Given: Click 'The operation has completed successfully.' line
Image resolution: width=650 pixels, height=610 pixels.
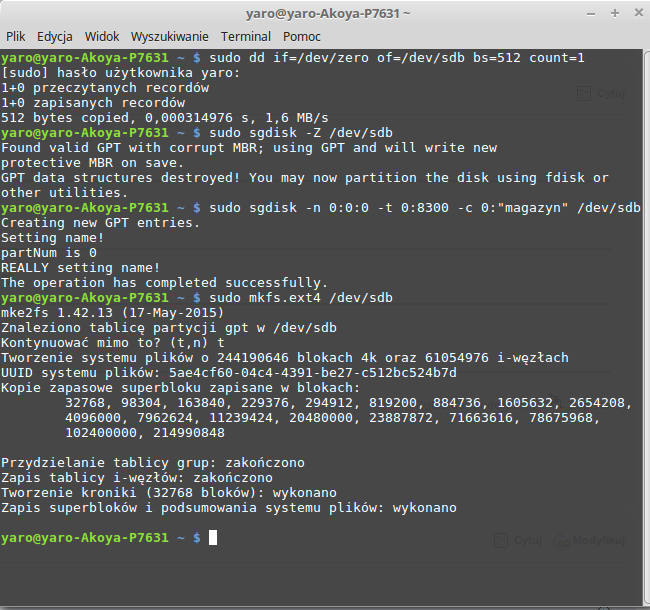Looking at the screenshot, I should click(x=165, y=283).
